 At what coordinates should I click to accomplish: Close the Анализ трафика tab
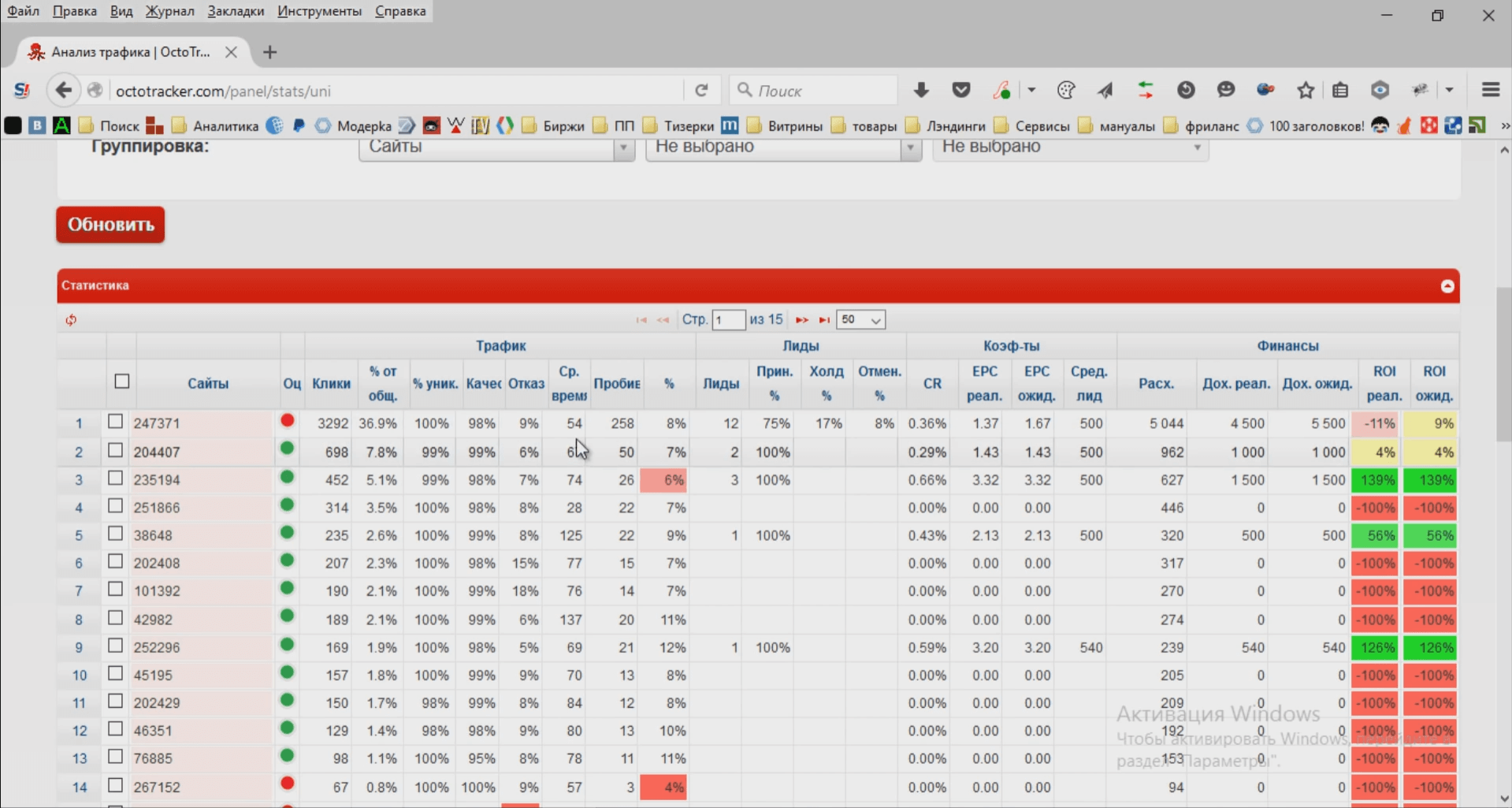click(x=231, y=52)
